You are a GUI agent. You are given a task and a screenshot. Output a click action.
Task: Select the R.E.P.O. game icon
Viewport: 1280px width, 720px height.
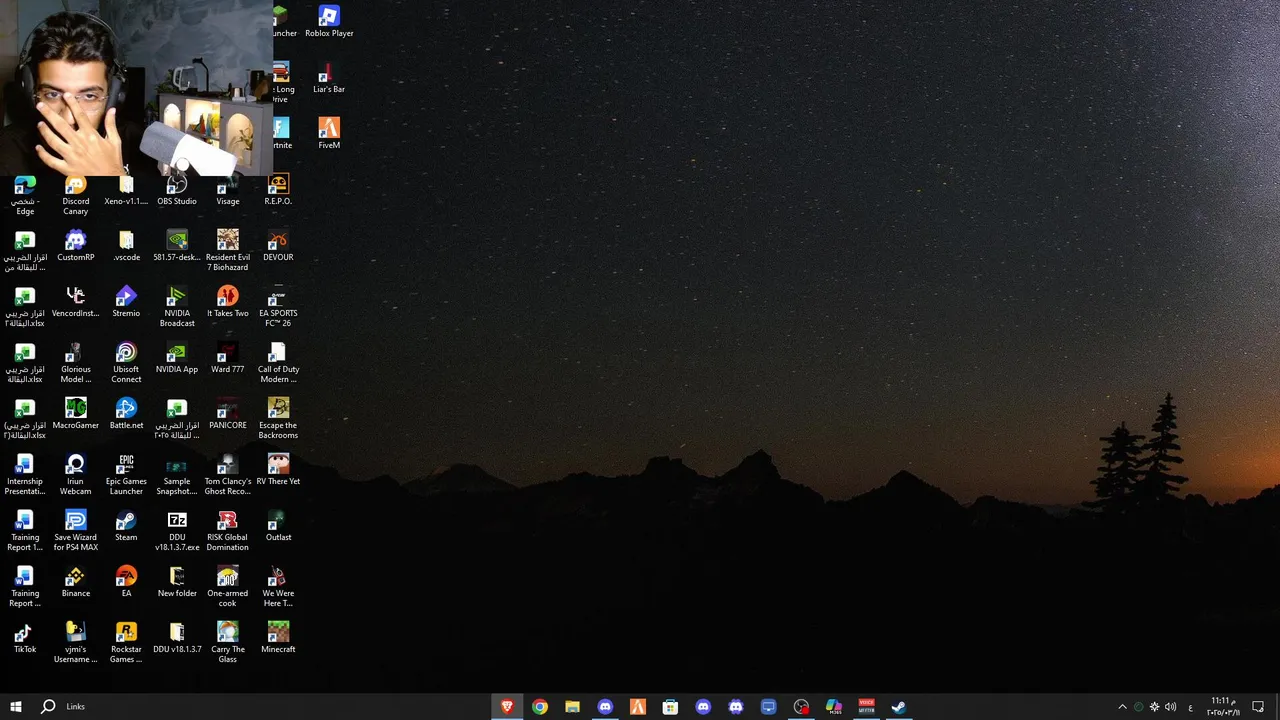(278, 190)
